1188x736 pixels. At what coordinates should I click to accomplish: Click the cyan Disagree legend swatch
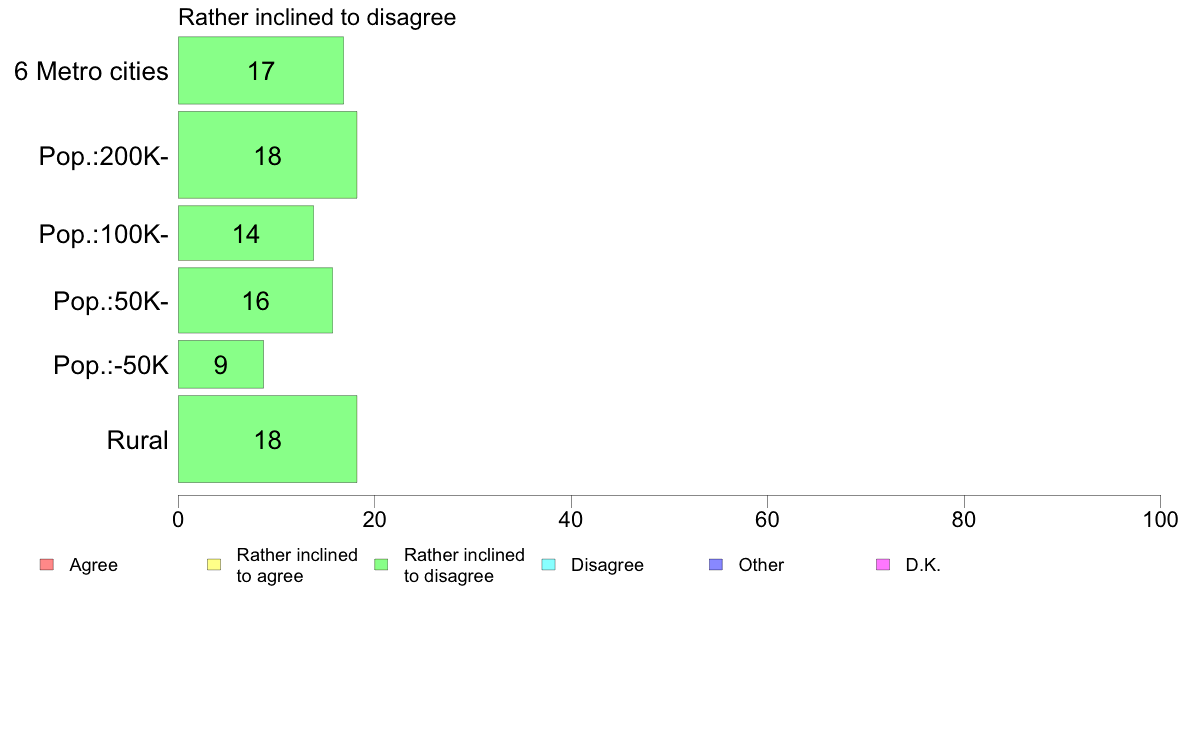tap(549, 565)
